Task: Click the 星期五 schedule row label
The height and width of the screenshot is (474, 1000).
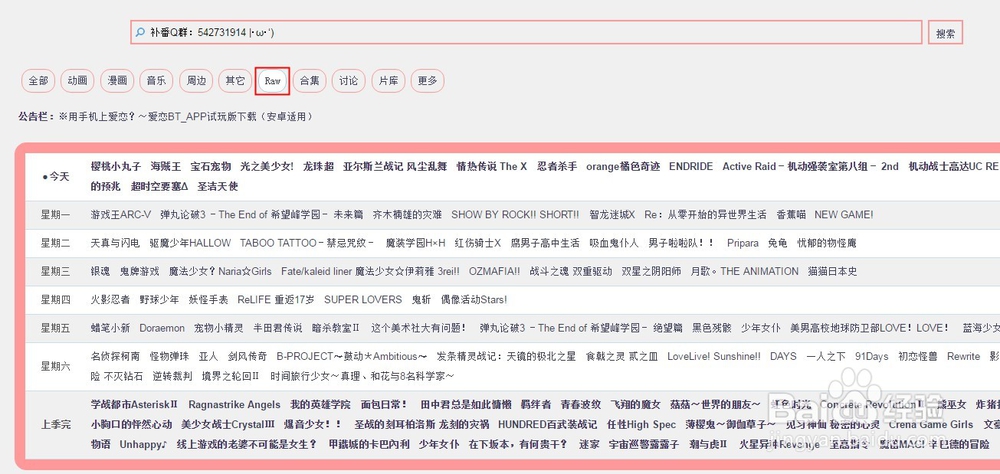Action: tap(55, 328)
